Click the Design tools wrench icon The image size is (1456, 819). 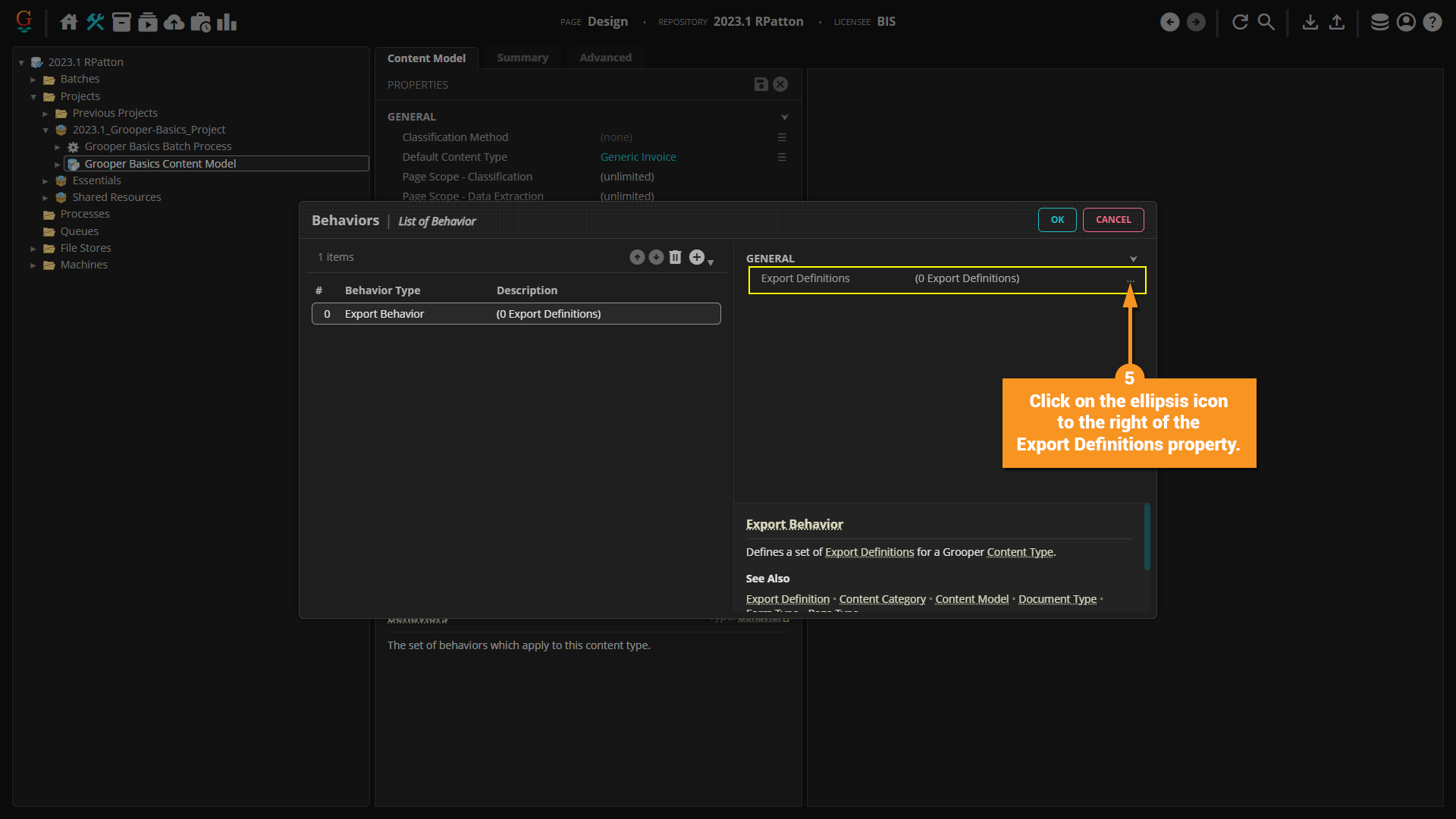coord(95,22)
